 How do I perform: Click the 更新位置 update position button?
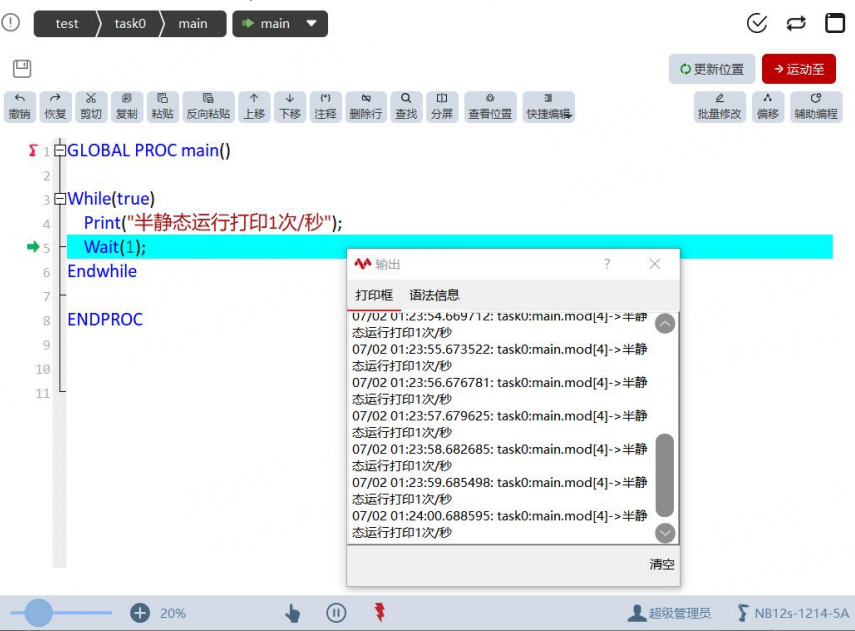click(x=712, y=69)
